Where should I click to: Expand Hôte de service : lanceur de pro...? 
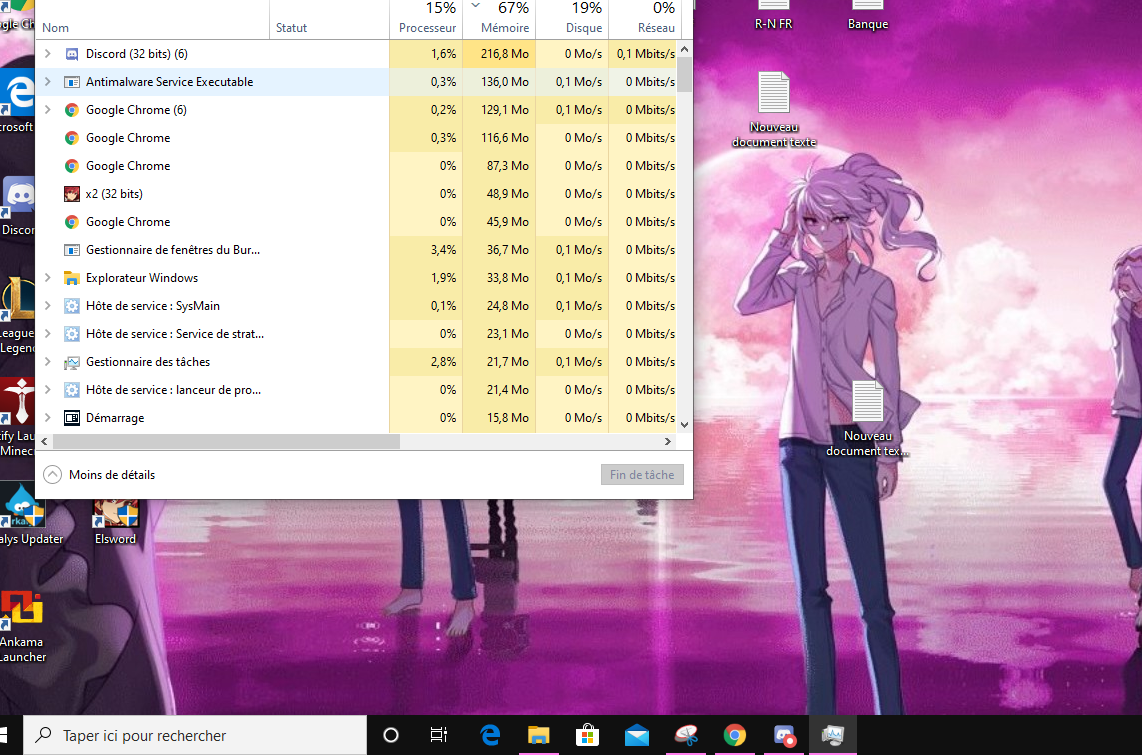[x=48, y=390]
